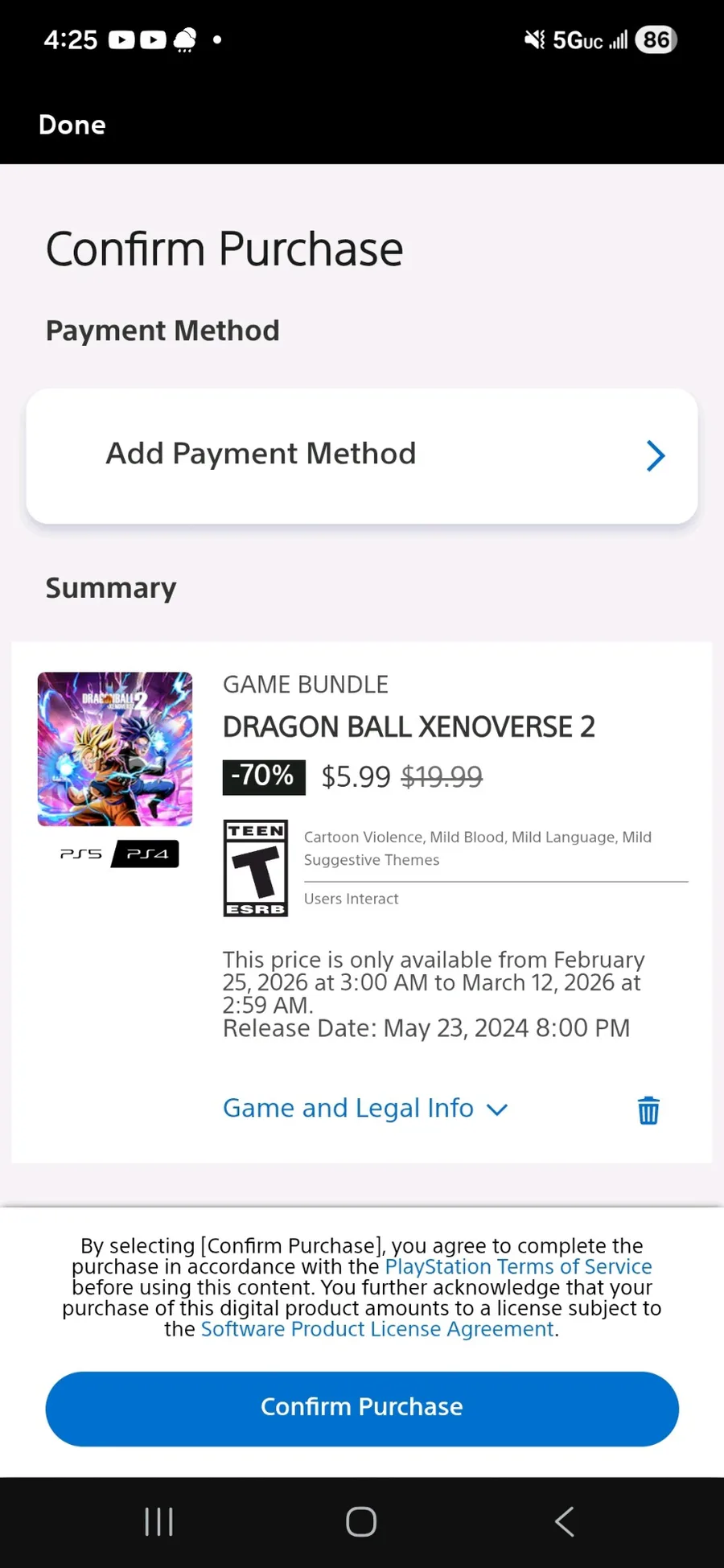Tap the PS5 platform logo

click(81, 854)
